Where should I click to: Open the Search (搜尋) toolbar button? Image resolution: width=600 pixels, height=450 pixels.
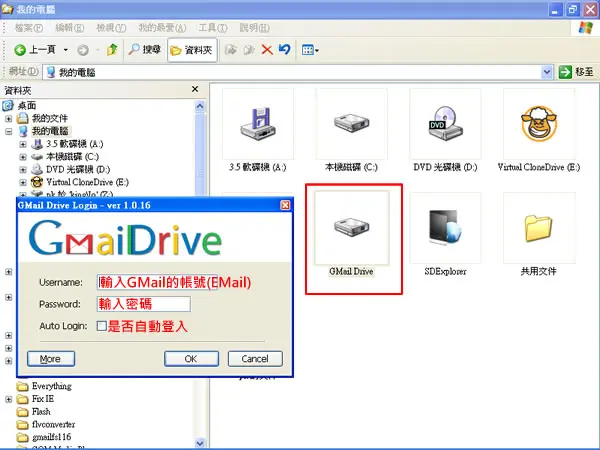(145, 50)
